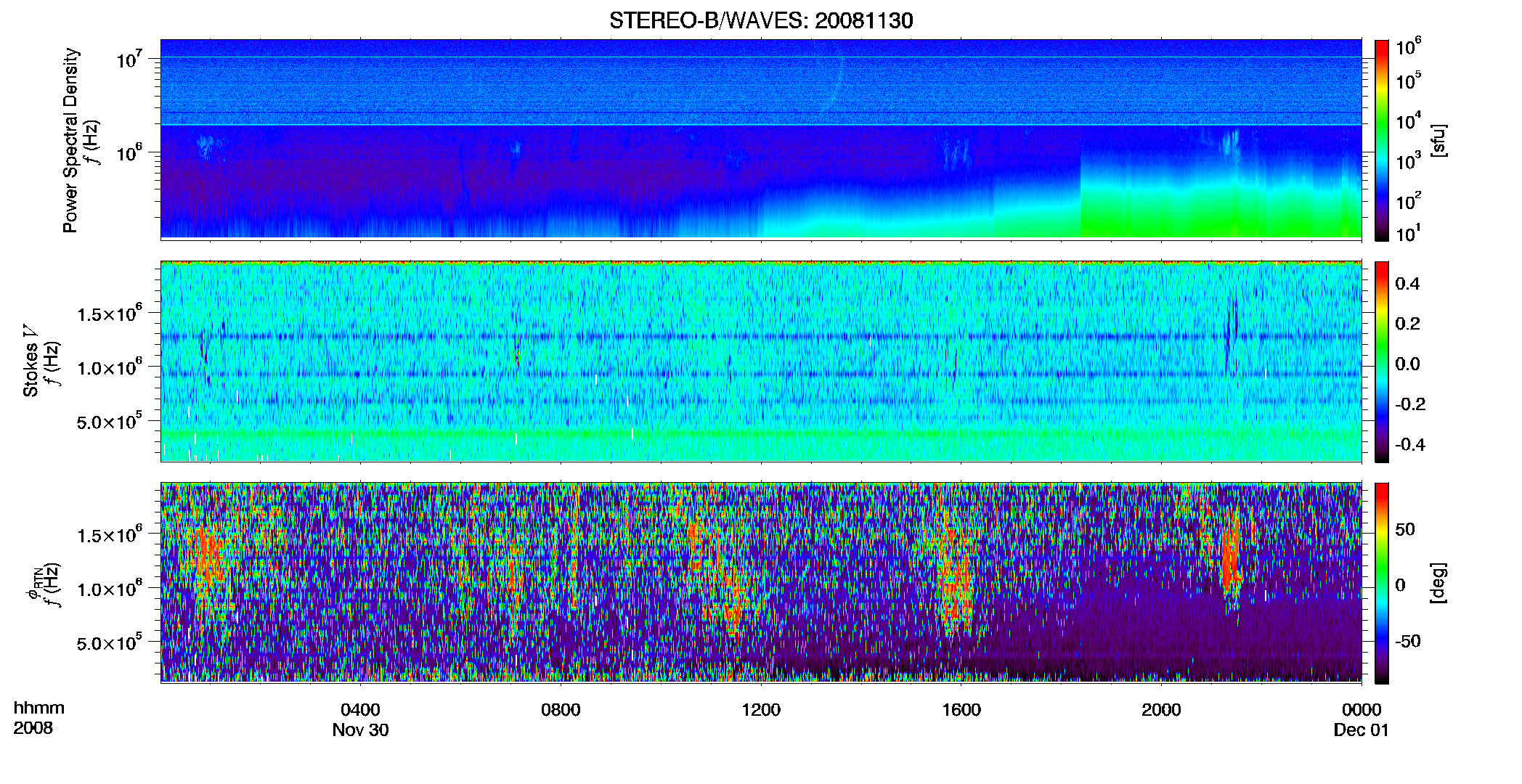The height and width of the screenshot is (784, 1522).
Task: Select the [sfu] units label
Action: 1438,141
